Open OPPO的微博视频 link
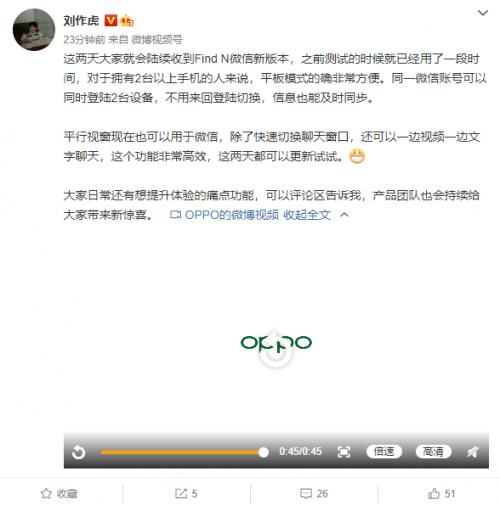This screenshot has height=505, width=500. [x=224, y=215]
